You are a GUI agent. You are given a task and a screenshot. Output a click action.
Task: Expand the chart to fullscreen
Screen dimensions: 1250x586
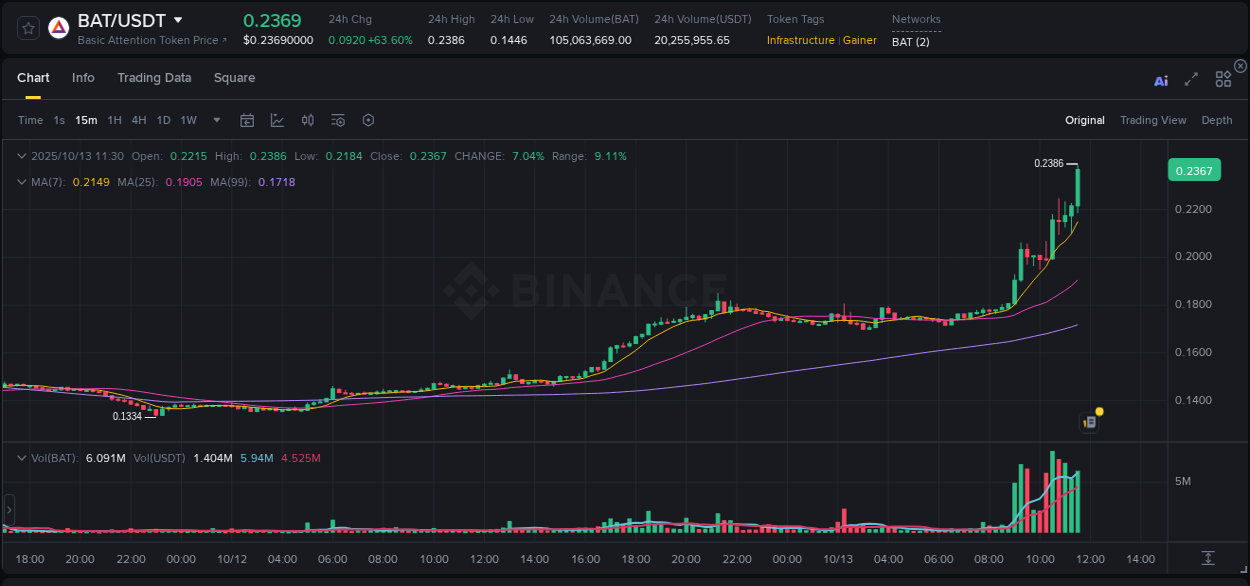click(x=1191, y=80)
